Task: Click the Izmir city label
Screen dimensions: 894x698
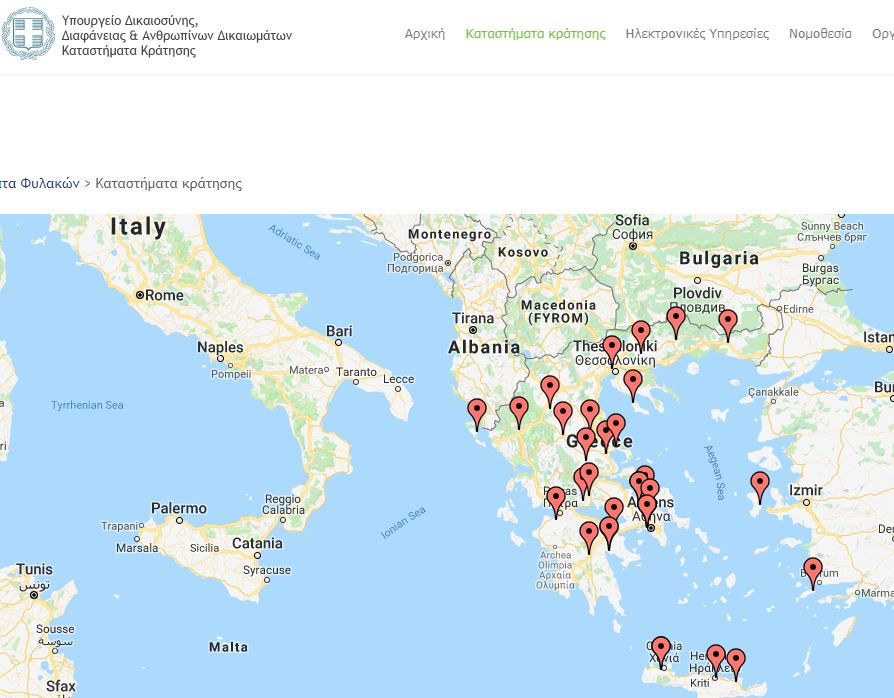Action: (x=806, y=490)
